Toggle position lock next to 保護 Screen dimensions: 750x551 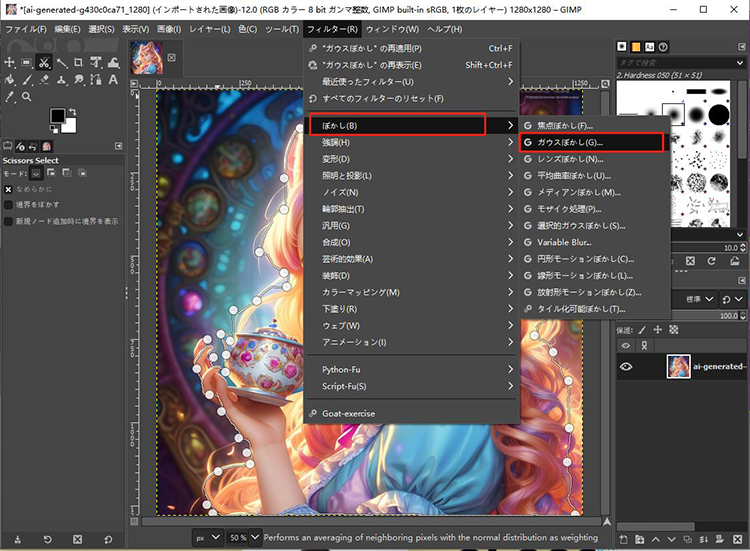658,330
